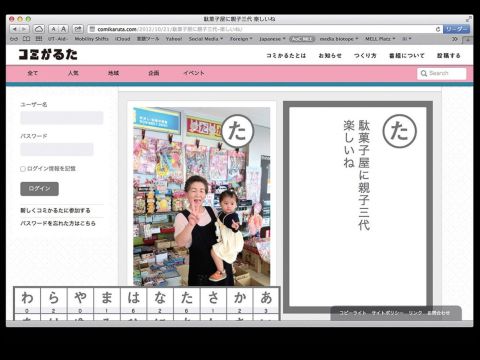Show bookmarks via the open book icon
Viewport: 480px width, 360px height.
point(26,39)
